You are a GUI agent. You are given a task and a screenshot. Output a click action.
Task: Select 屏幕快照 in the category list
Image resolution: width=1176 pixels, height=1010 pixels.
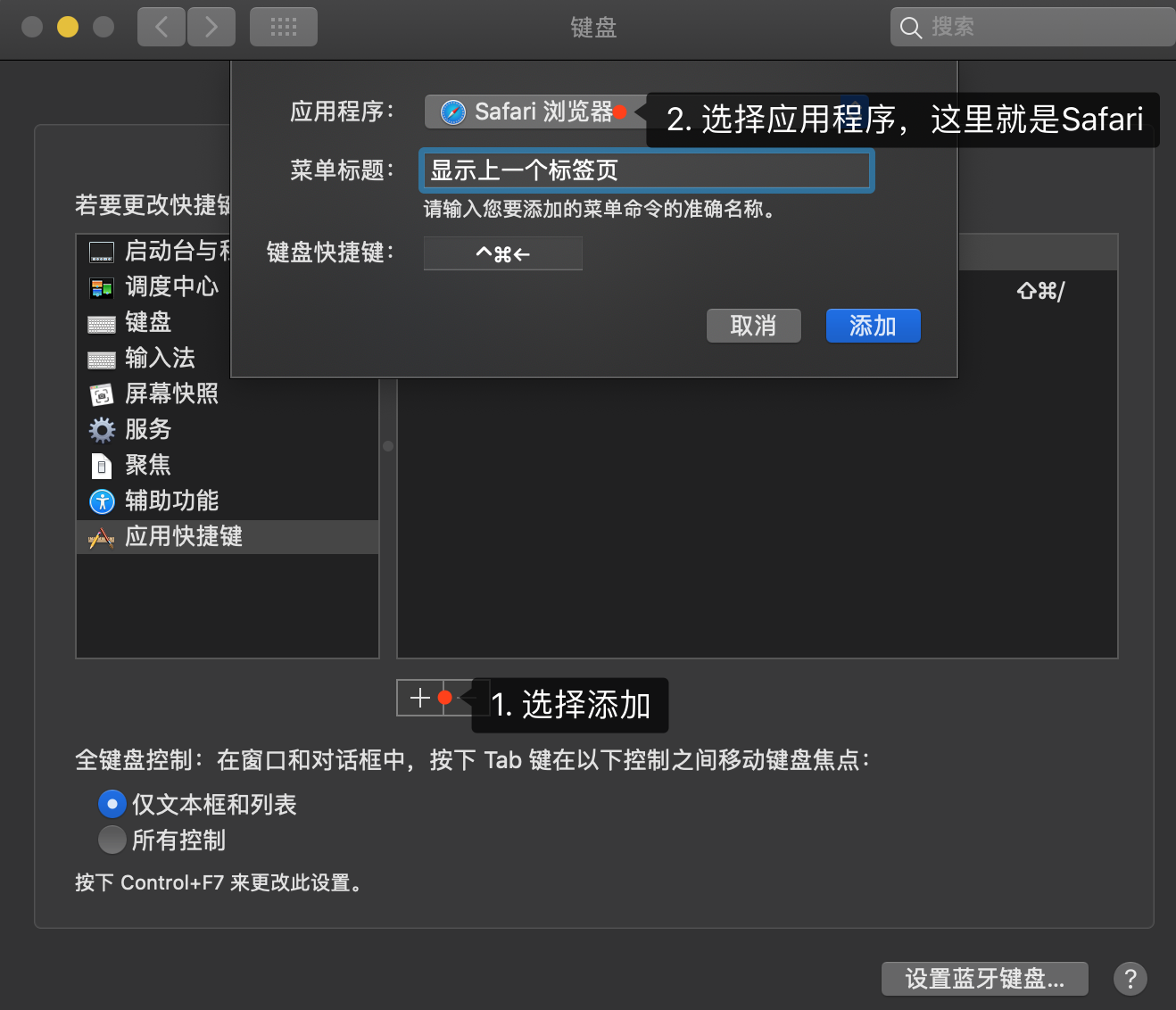coord(228,393)
